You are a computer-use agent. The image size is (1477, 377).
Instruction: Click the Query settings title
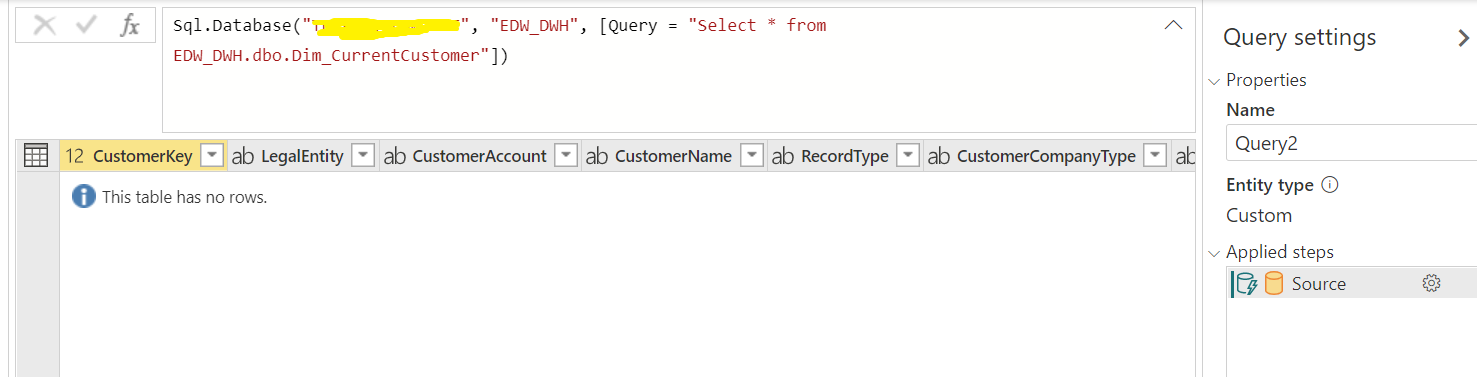point(1299,38)
